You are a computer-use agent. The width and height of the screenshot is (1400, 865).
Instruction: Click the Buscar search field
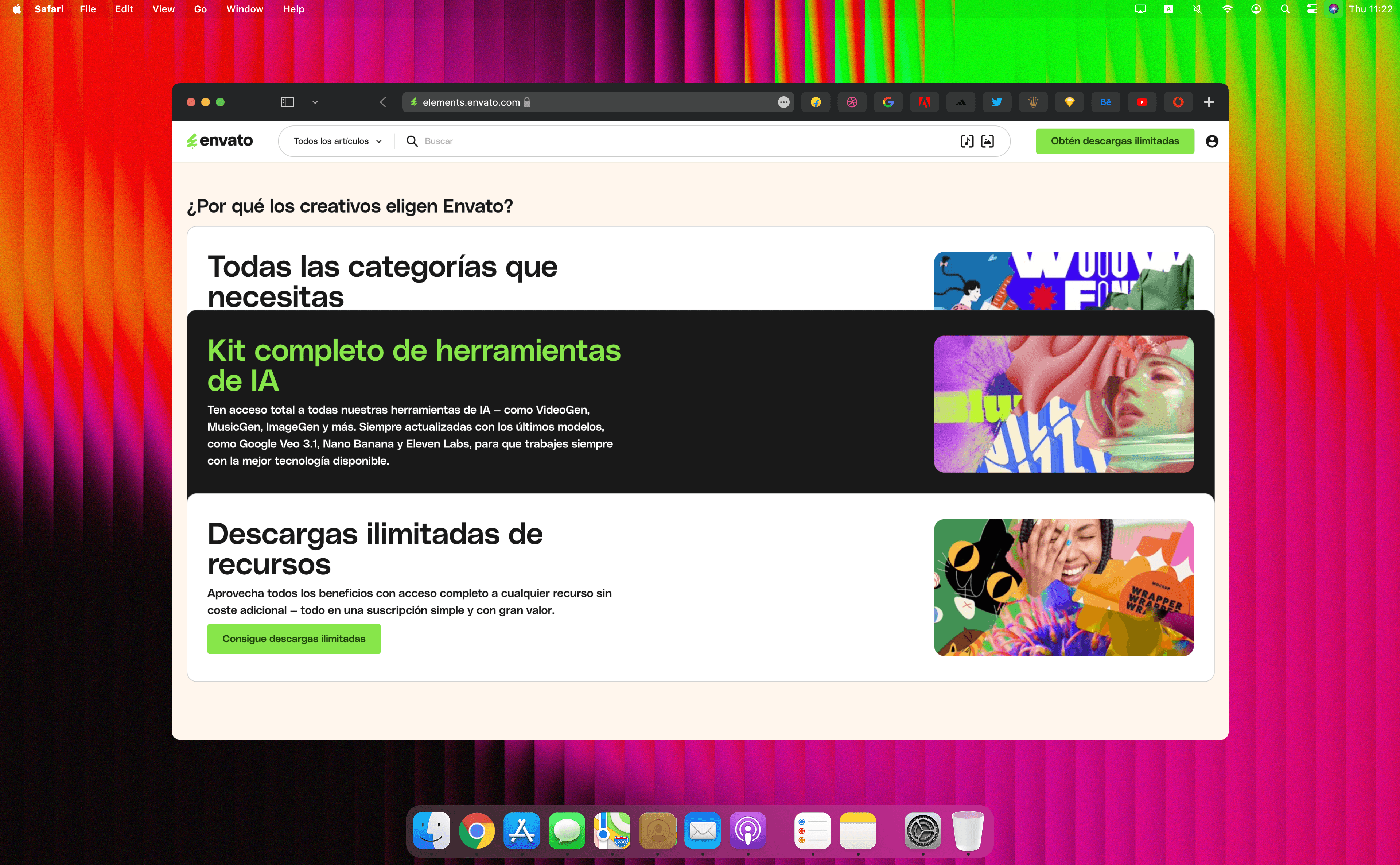tap(686, 141)
